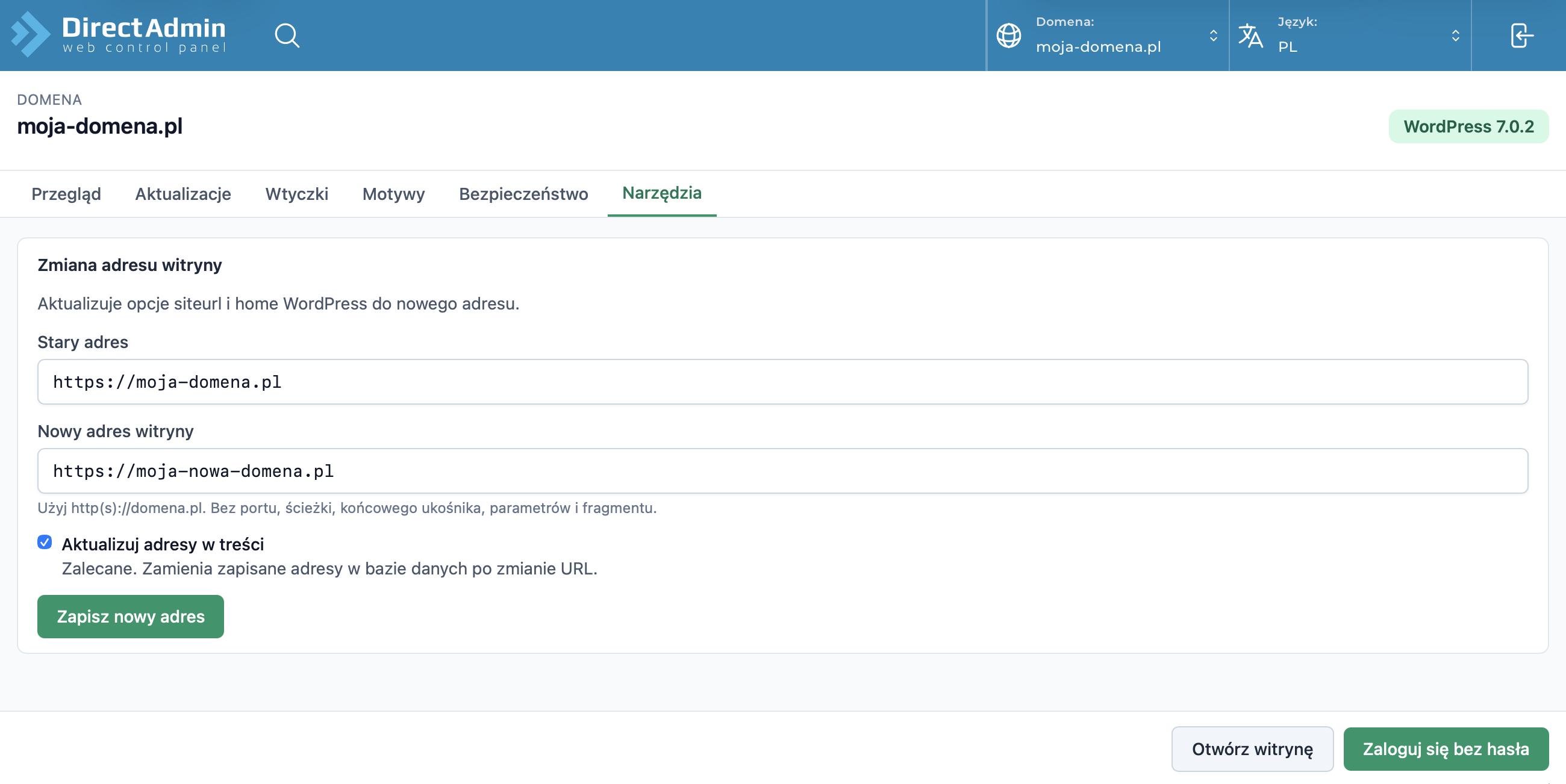Click the Zalecane description text
The image size is (1566, 784).
(x=329, y=569)
